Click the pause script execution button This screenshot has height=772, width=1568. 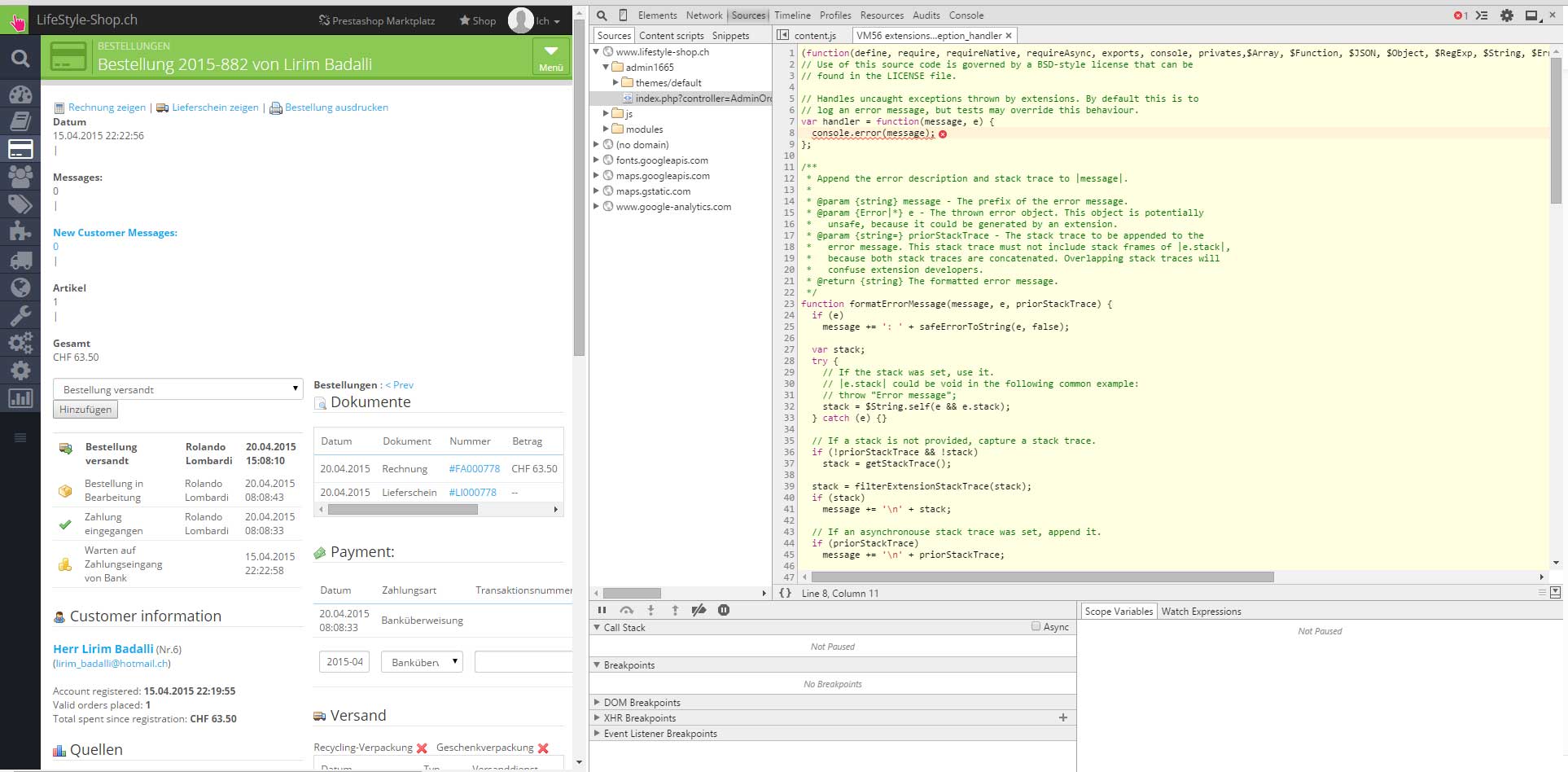pyautogui.click(x=602, y=610)
